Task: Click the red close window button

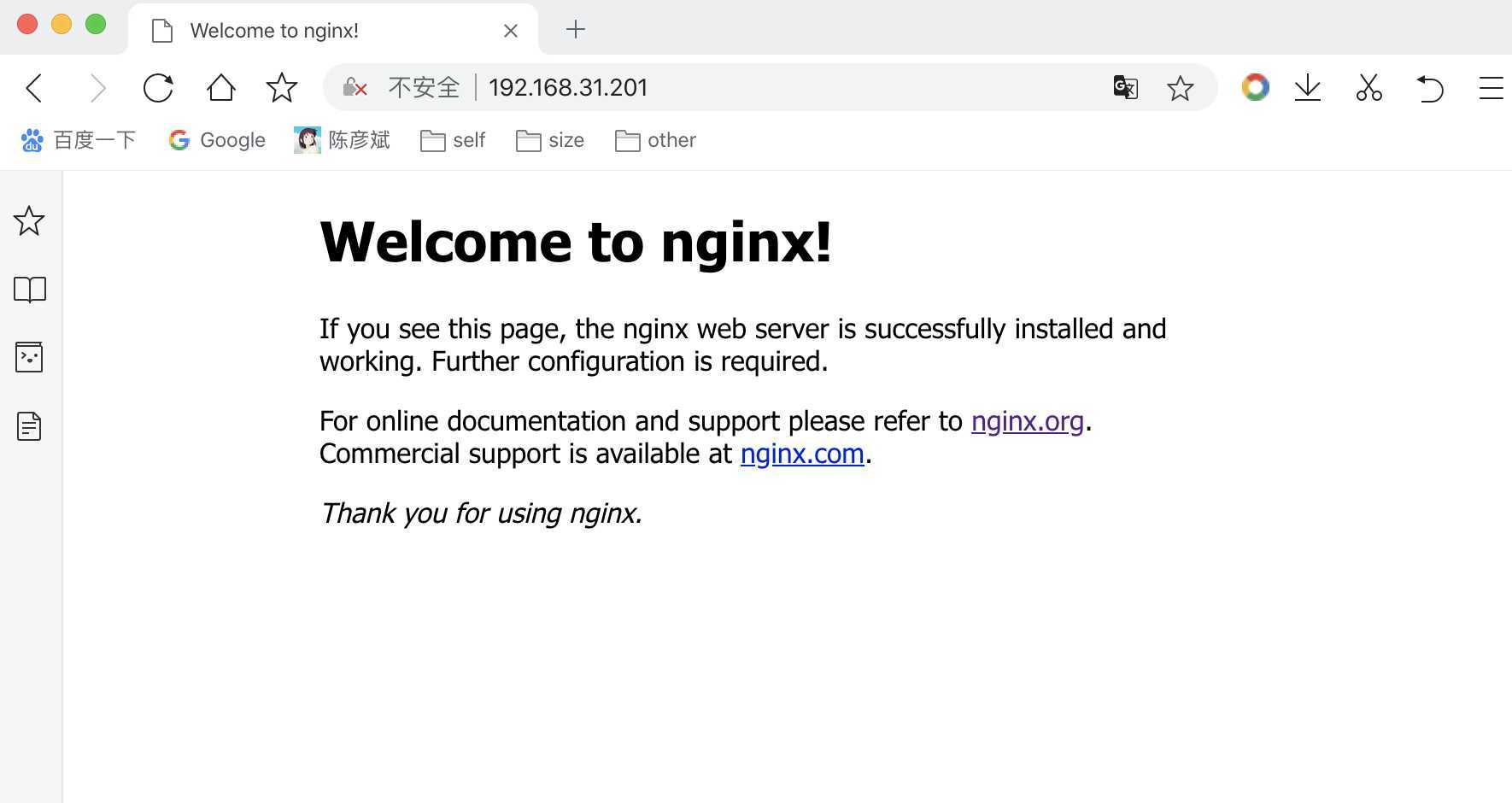Action: point(27,24)
